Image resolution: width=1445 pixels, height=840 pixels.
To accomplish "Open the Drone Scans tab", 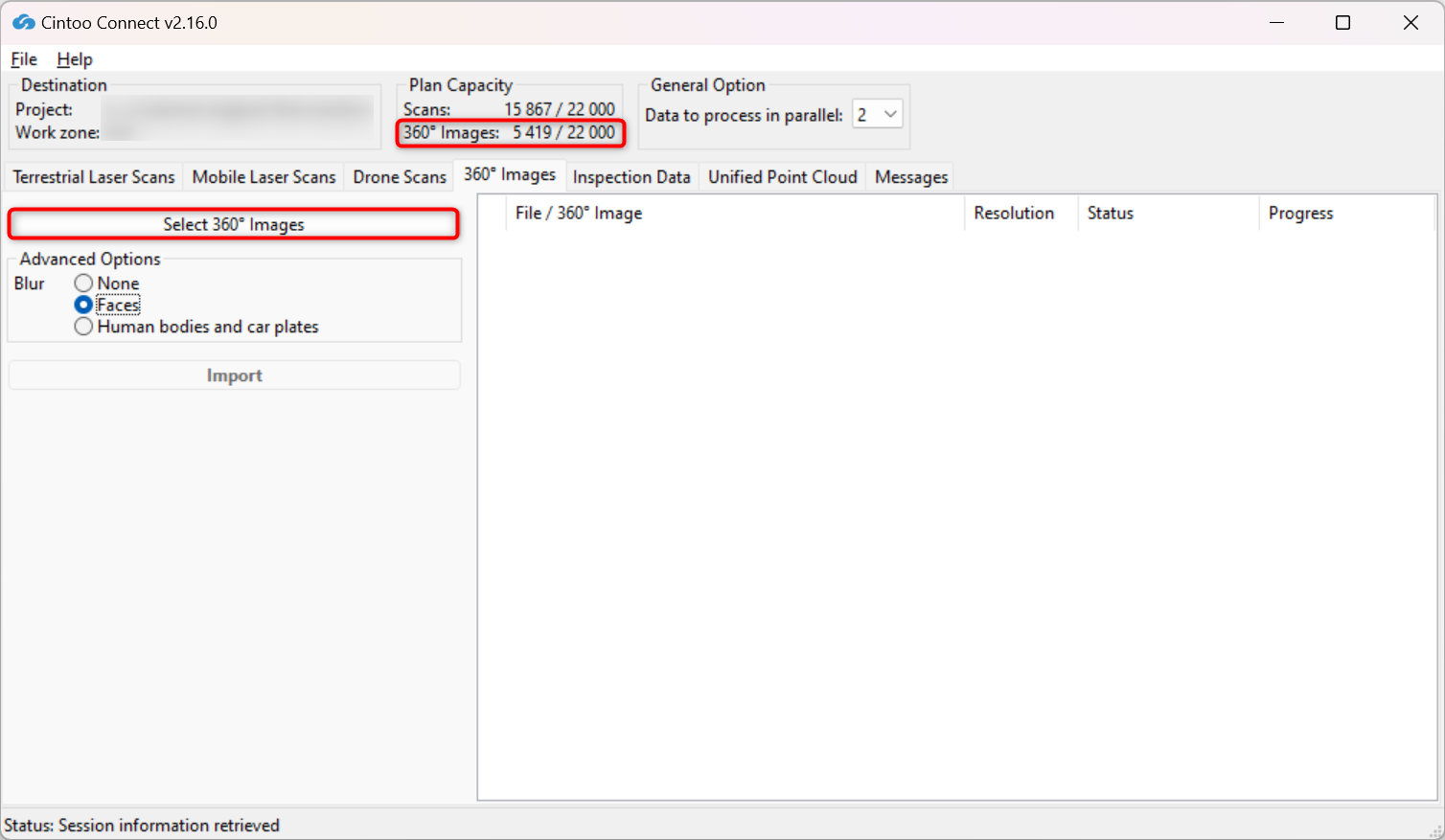I will tap(400, 177).
